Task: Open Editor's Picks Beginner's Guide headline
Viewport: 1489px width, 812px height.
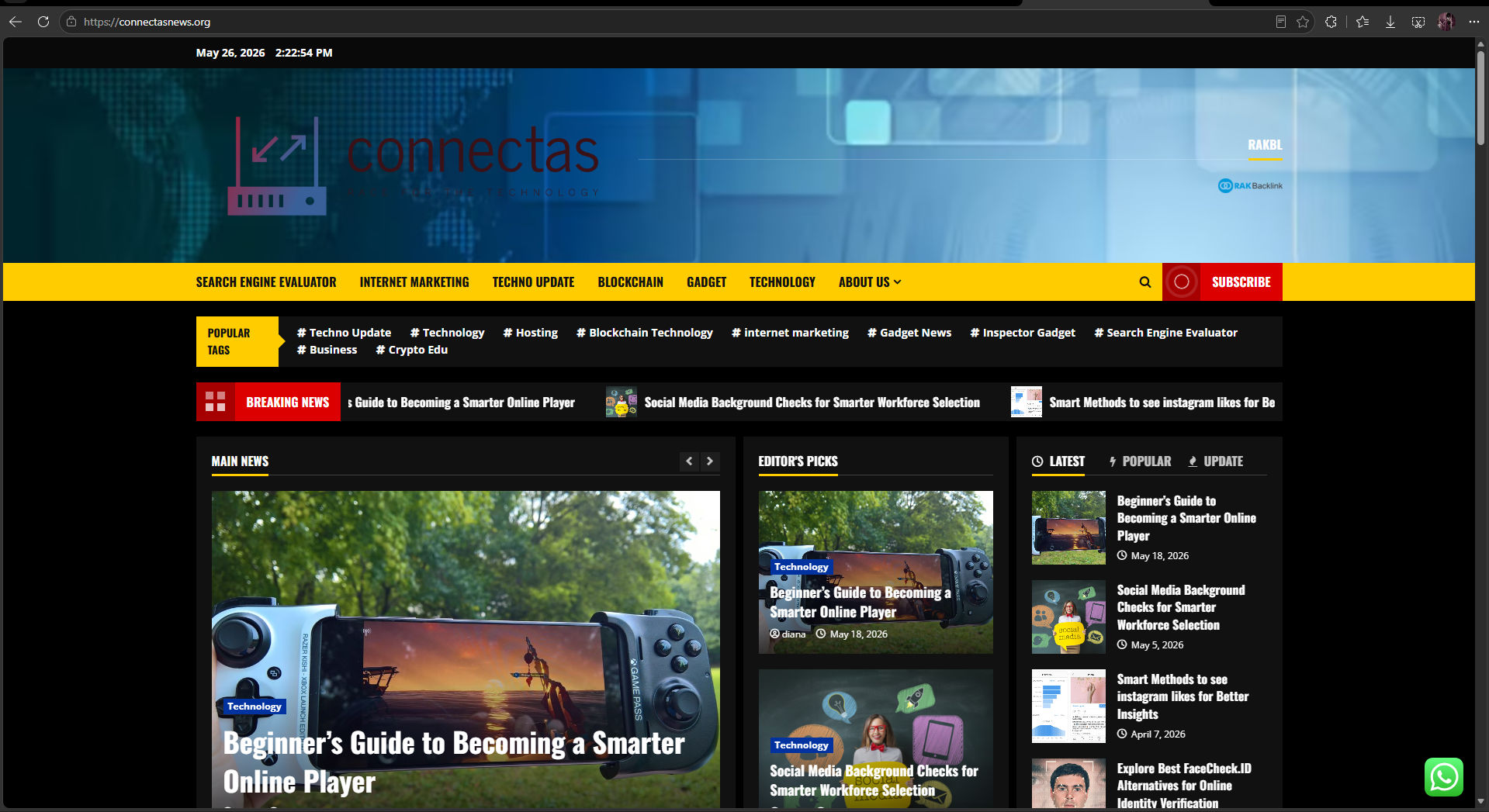Action: (x=861, y=602)
